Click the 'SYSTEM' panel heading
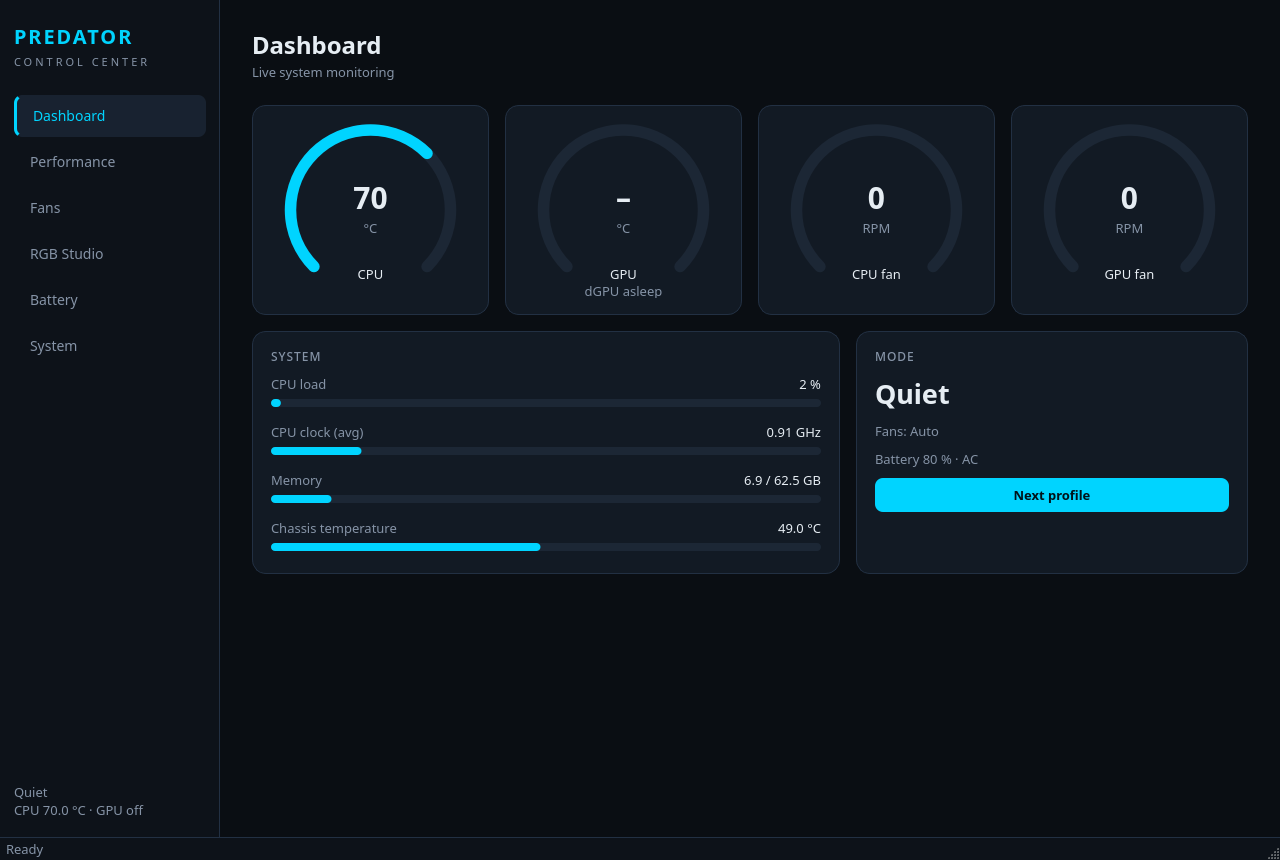The height and width of the screenshot is (860, 1280). pos(296,357)
